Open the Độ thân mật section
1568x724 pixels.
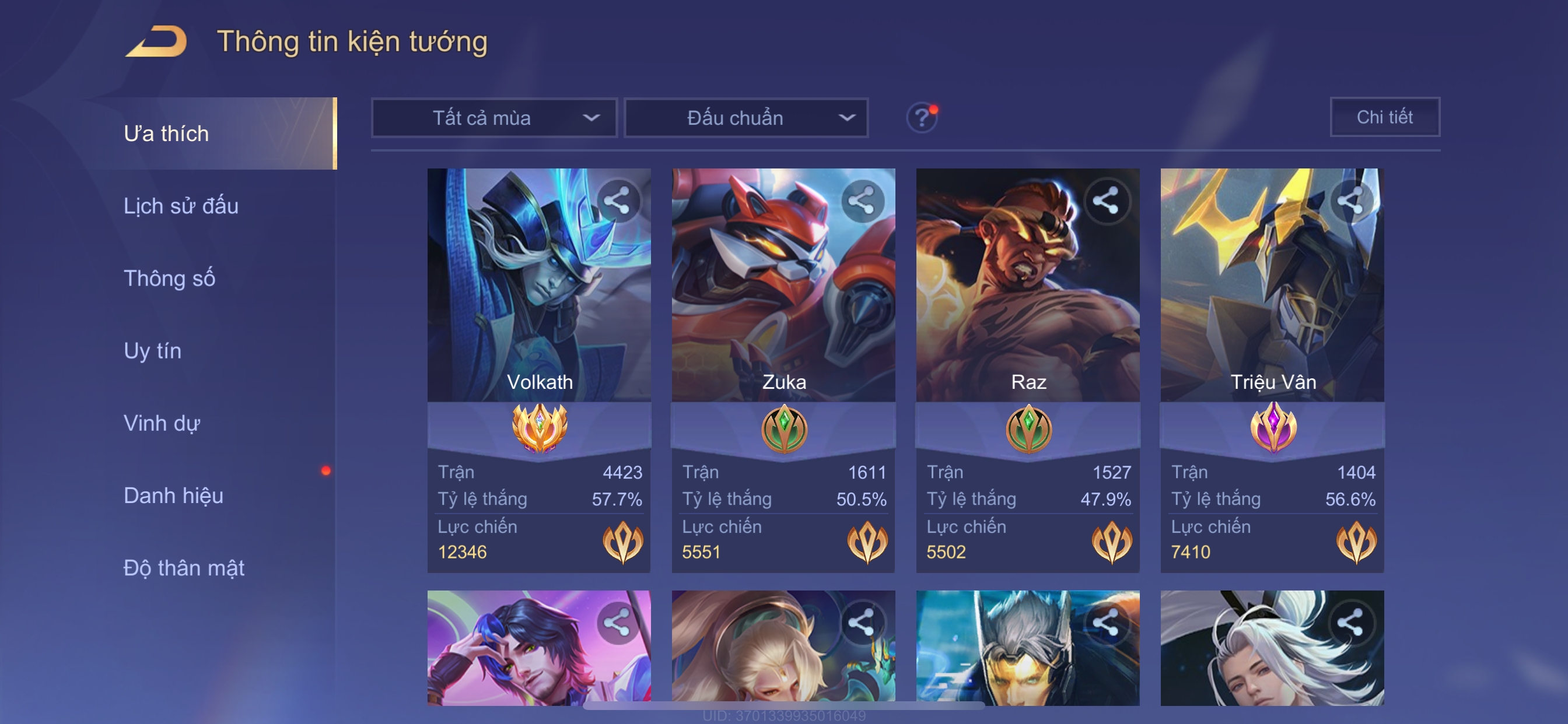[184, 568]
